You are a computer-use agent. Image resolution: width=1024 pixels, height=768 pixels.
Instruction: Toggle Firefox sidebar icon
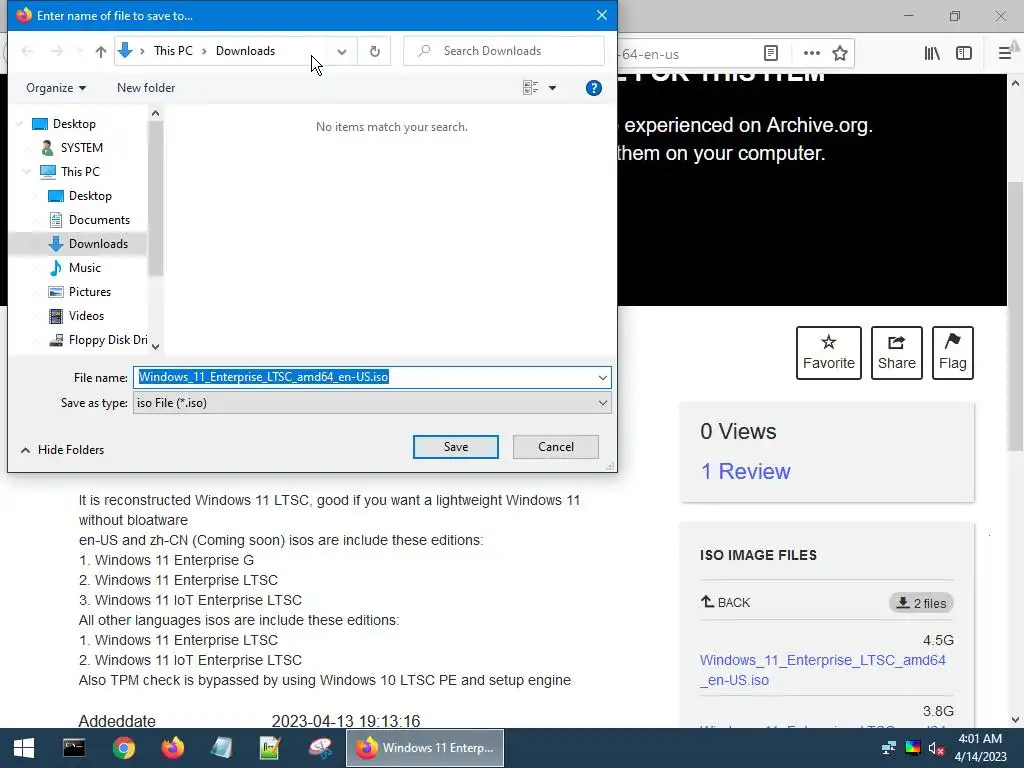[963, 53]
